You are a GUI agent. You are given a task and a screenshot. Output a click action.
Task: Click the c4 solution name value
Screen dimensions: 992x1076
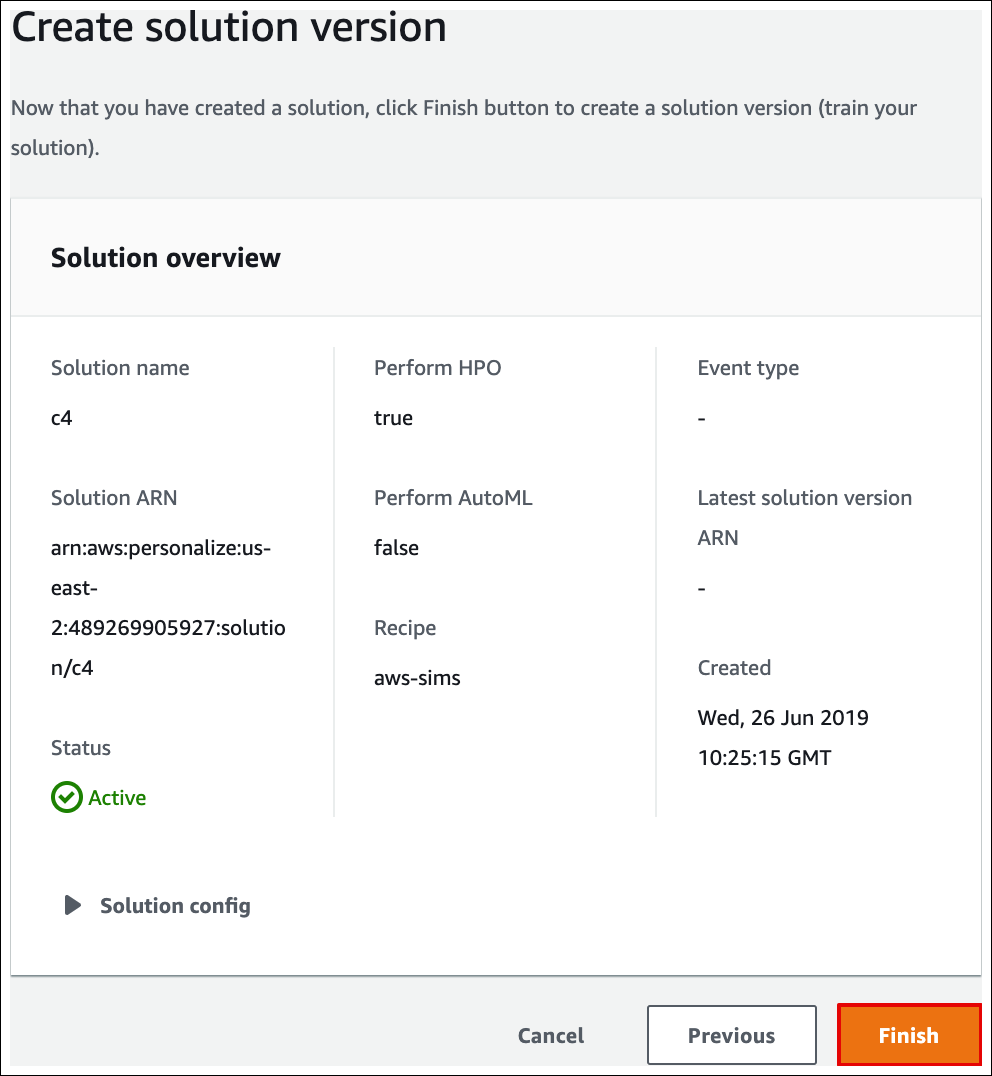pos(61,418)
